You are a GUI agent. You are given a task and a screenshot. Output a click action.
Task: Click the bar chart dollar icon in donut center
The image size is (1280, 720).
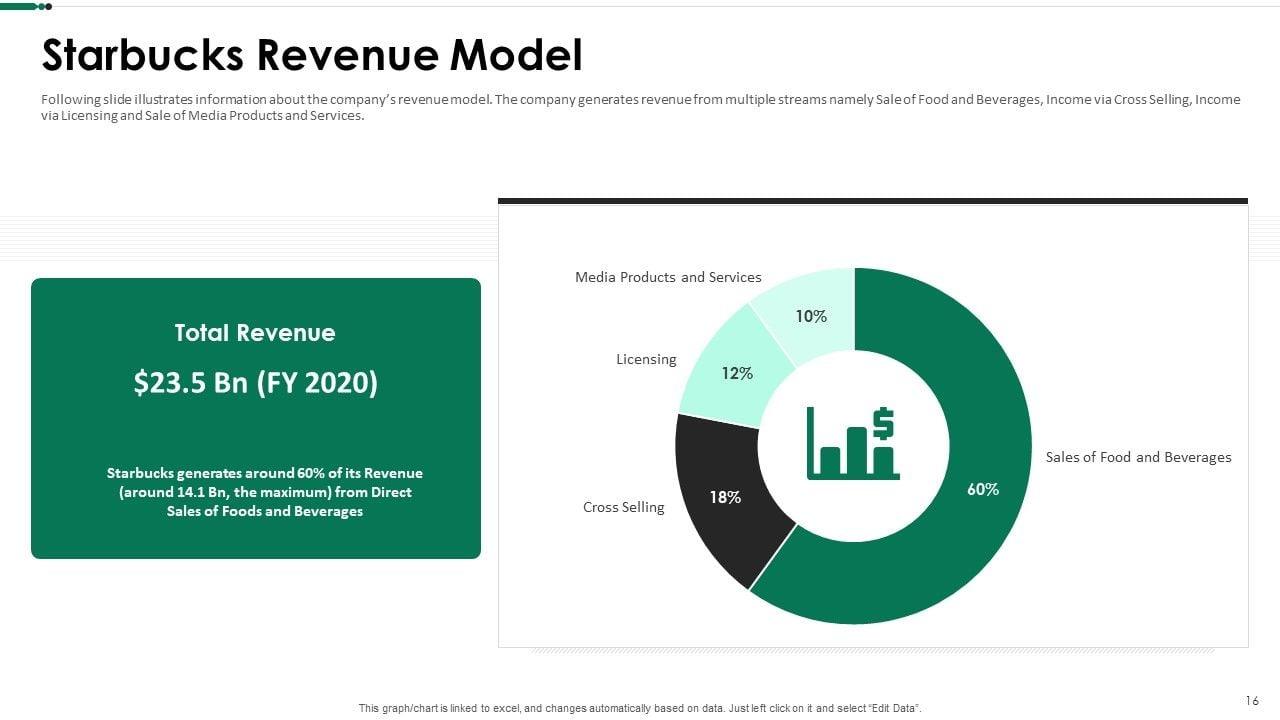point(853,444)
